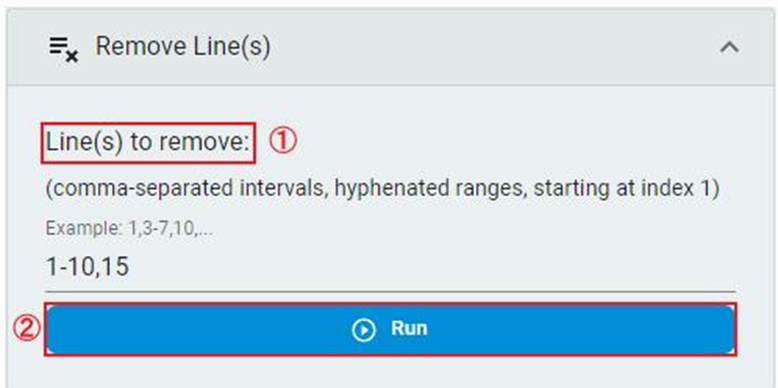Viewport: 778px width, 388px height.
Task: Click the play circle icon inside Run
Action: click(x=364, y=330)
